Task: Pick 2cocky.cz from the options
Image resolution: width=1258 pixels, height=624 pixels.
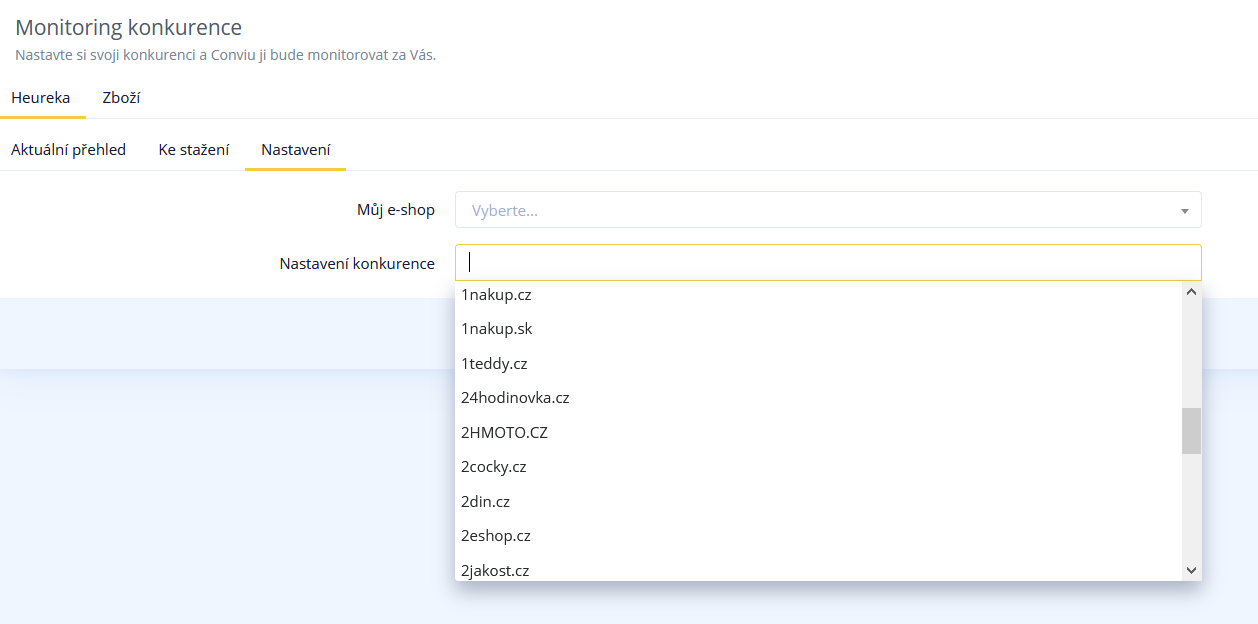Action: click(493, 467)
